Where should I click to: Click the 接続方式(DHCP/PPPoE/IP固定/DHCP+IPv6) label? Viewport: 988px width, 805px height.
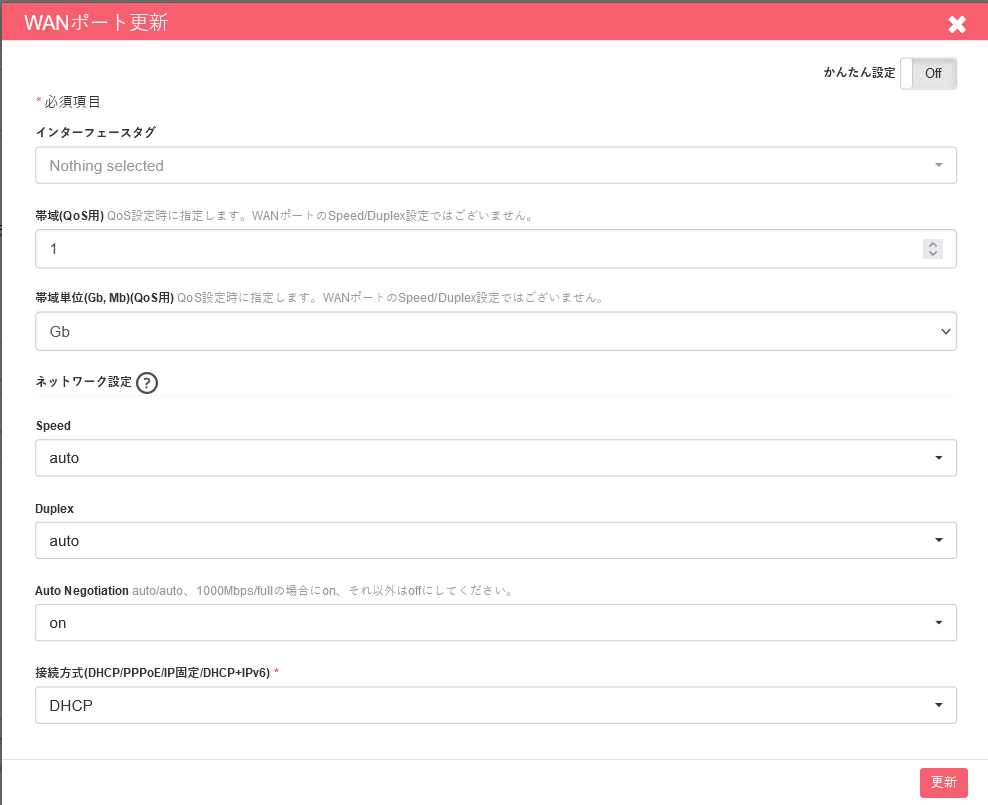152,673
